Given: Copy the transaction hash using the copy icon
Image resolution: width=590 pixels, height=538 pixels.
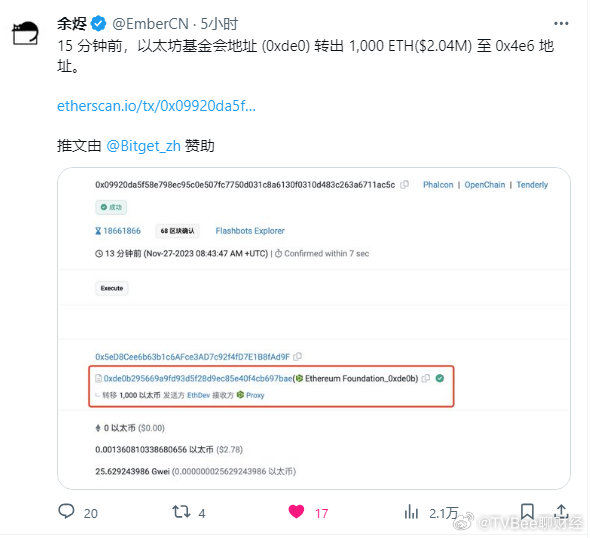Looking at the screenshot, I should pyautogui.click(x=404, y=185).
